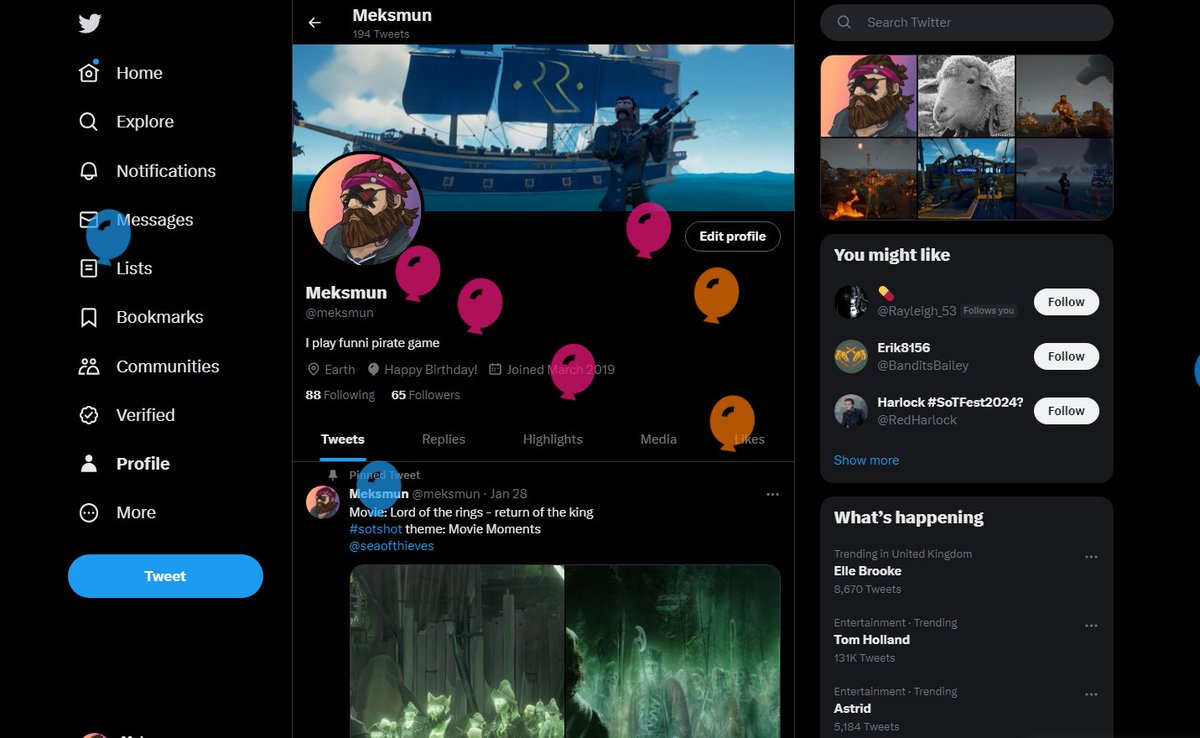
Task: Open the #sotshot hashtag link
Action: click(376, 528)
